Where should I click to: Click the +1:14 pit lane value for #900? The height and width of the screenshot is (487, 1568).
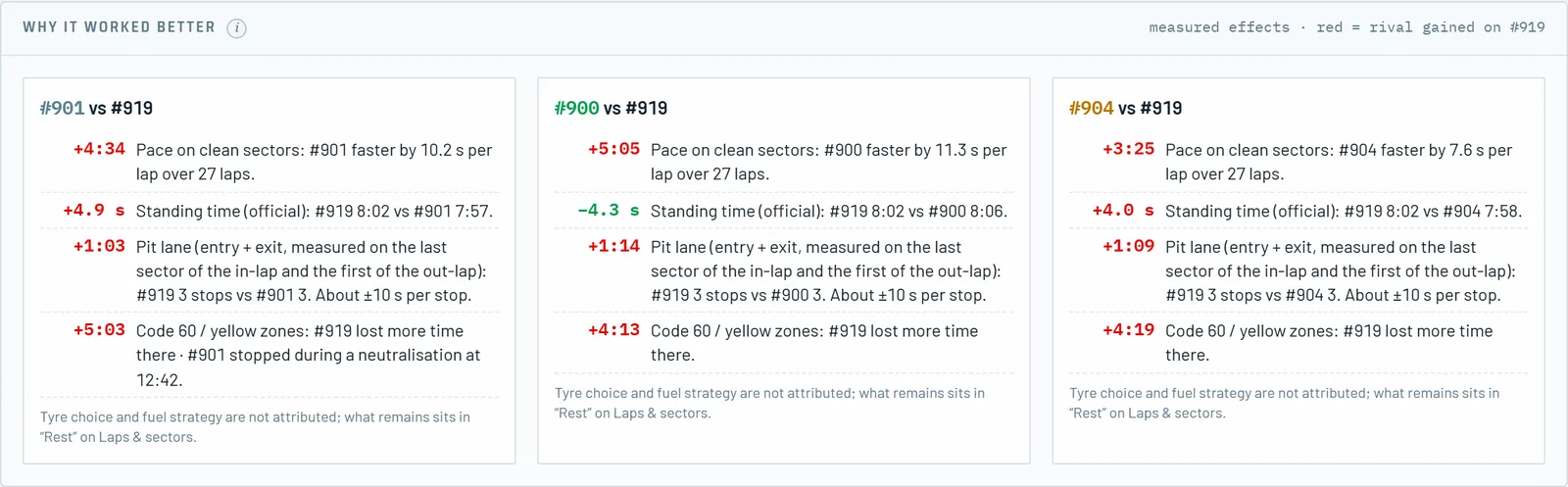click(x=613, y=246)
